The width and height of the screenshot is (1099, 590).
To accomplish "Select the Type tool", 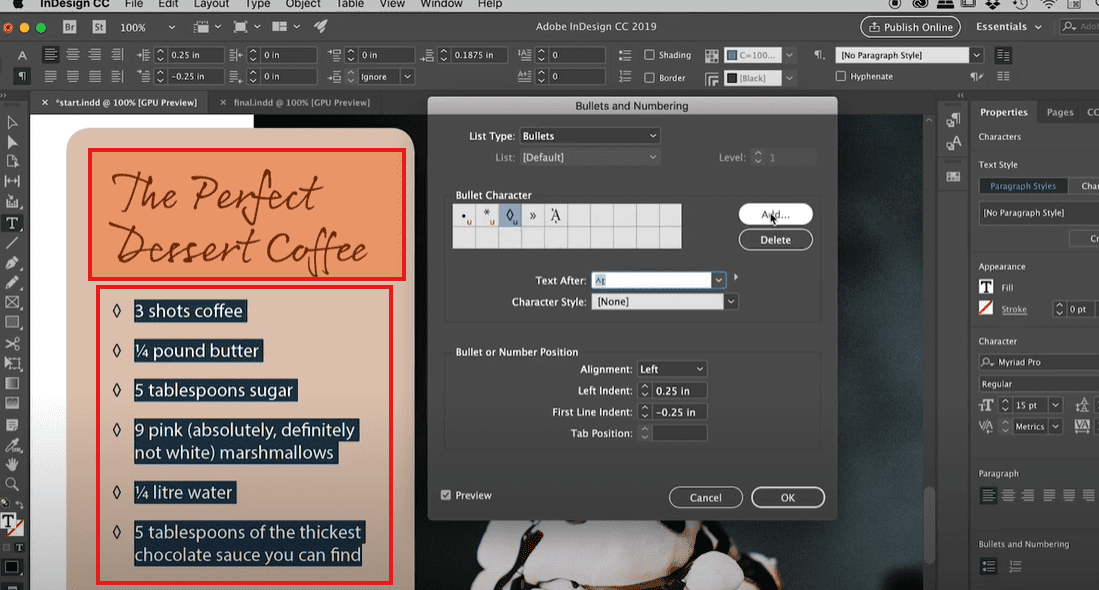I will click(x=13, y=223).
